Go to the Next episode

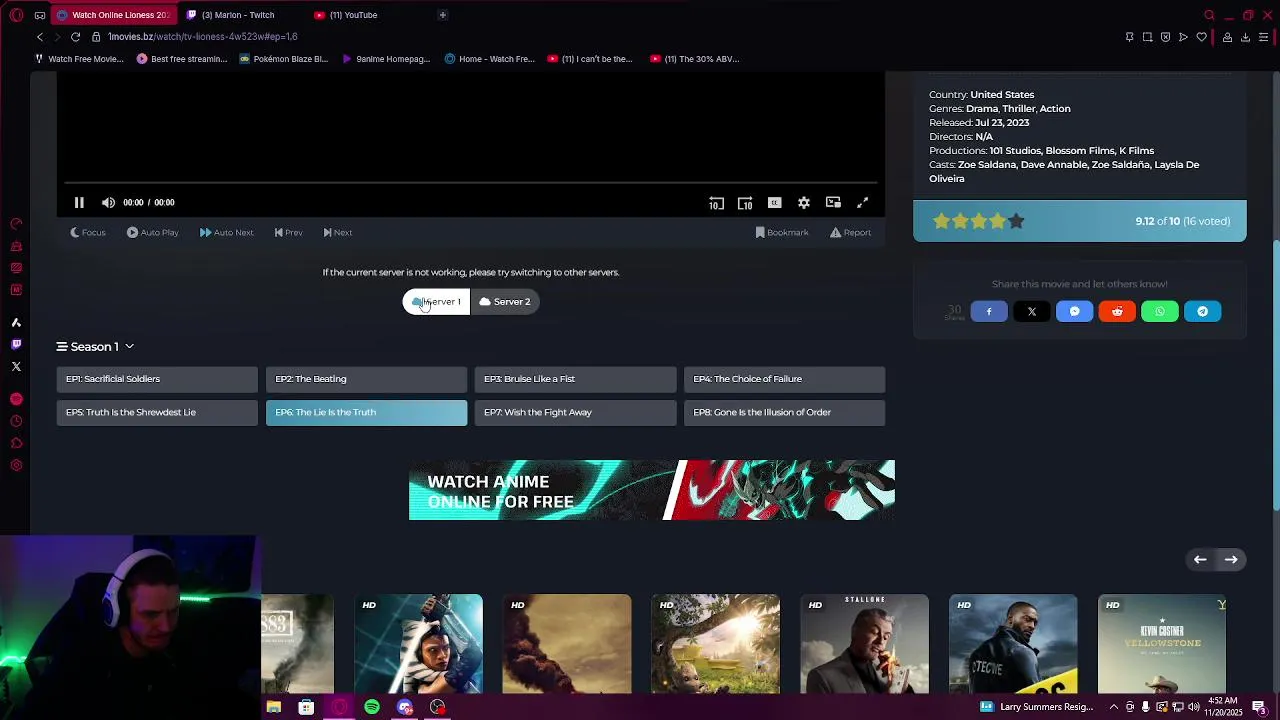tap(338, 232)
